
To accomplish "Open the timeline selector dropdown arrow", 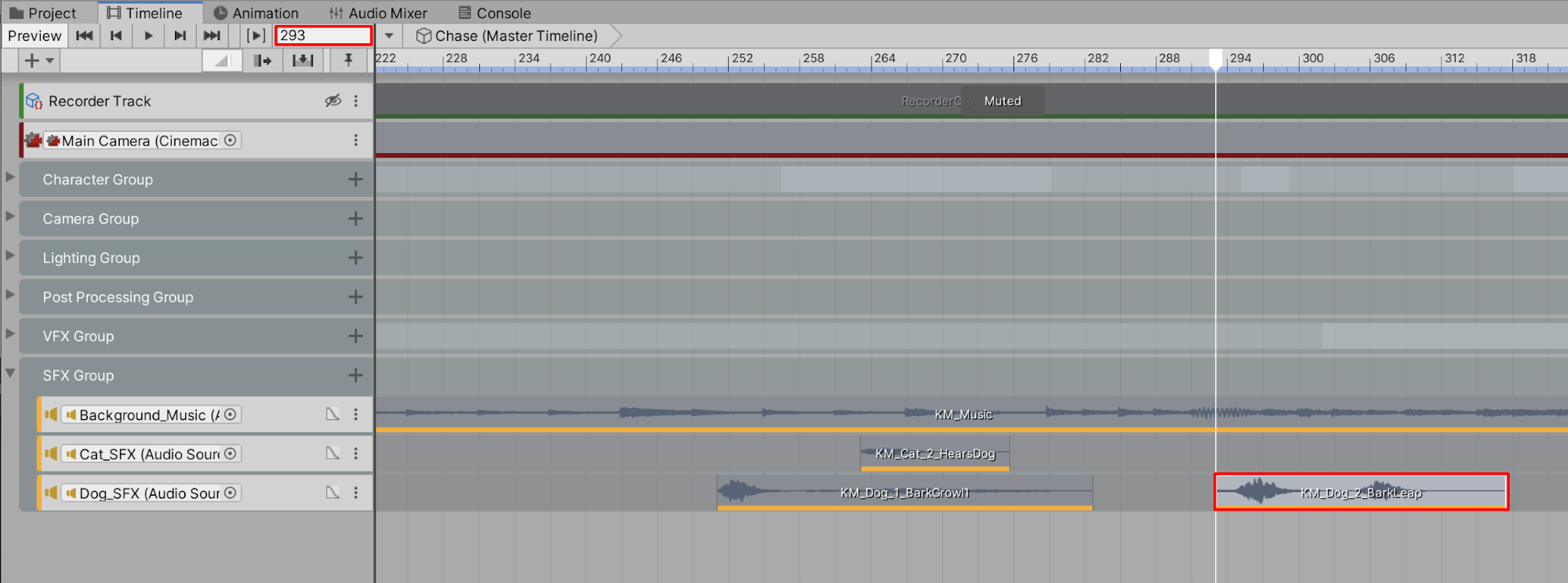I will 389,35.
